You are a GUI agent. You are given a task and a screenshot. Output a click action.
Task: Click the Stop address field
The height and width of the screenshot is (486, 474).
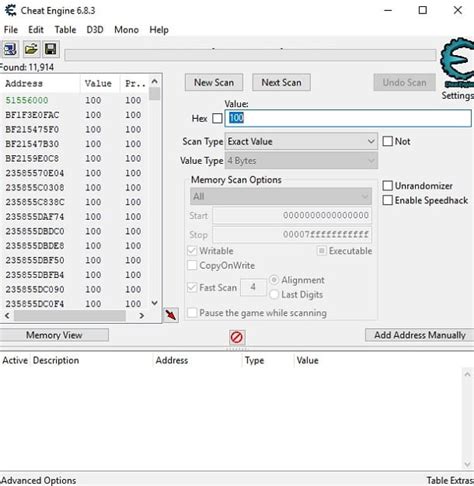(x=292, y=235)
